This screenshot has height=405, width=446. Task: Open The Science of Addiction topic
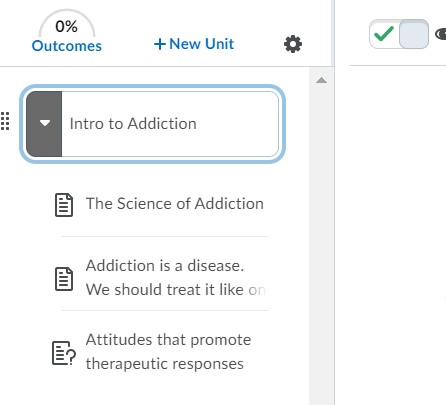[x=175, y=203]
